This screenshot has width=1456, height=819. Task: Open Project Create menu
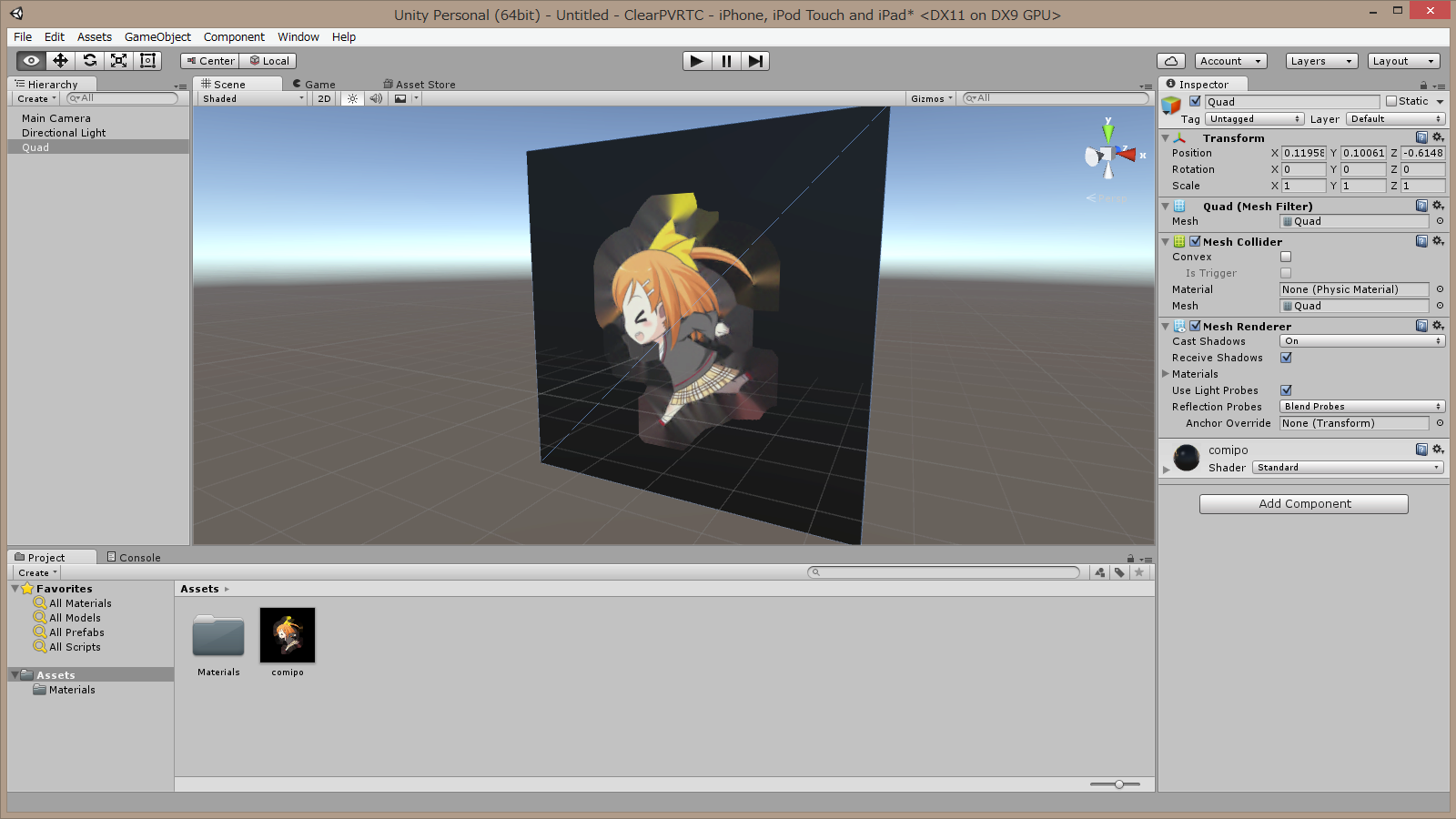coord(37,572)
